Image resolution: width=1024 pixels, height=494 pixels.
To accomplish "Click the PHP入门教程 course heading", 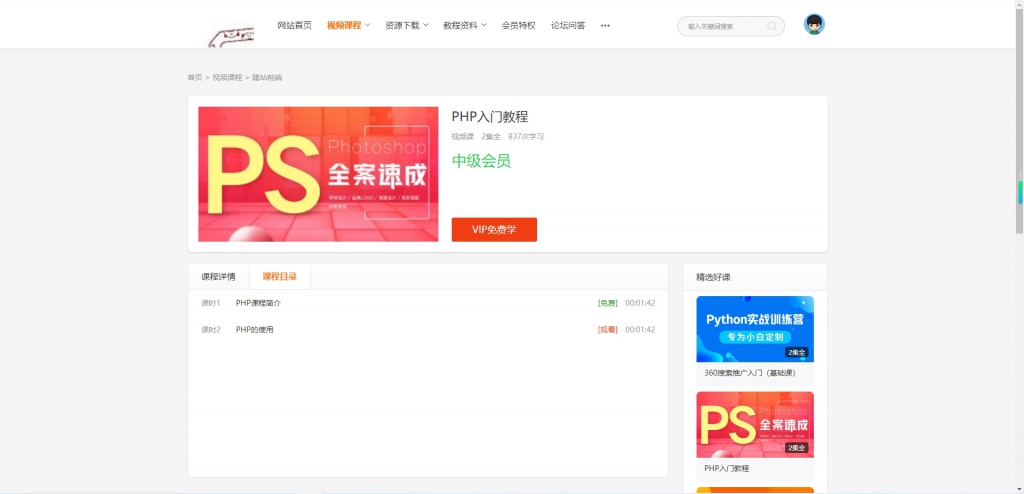I will [490, 117].
